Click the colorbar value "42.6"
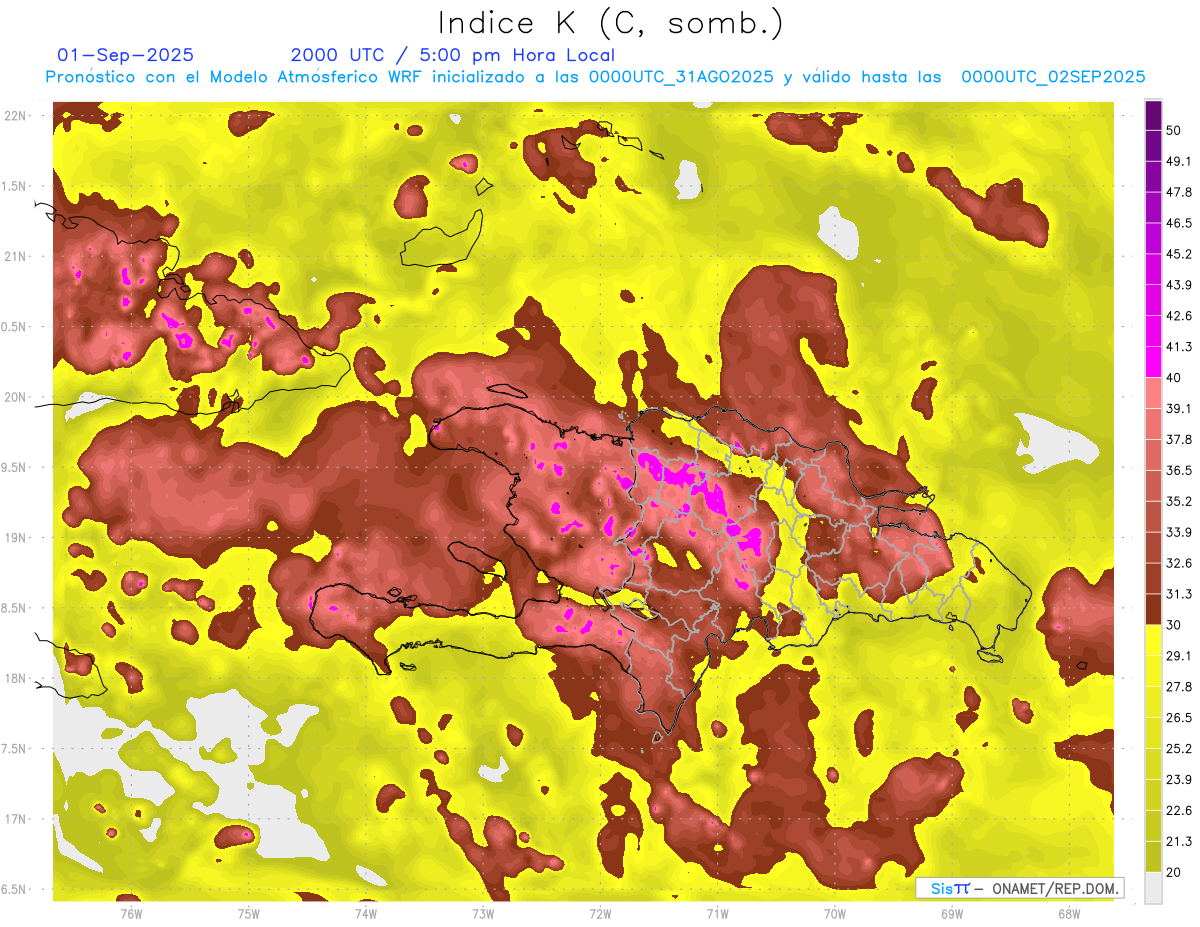The height and width of the screenshot is (927, 1200). tap(1178, 316)
